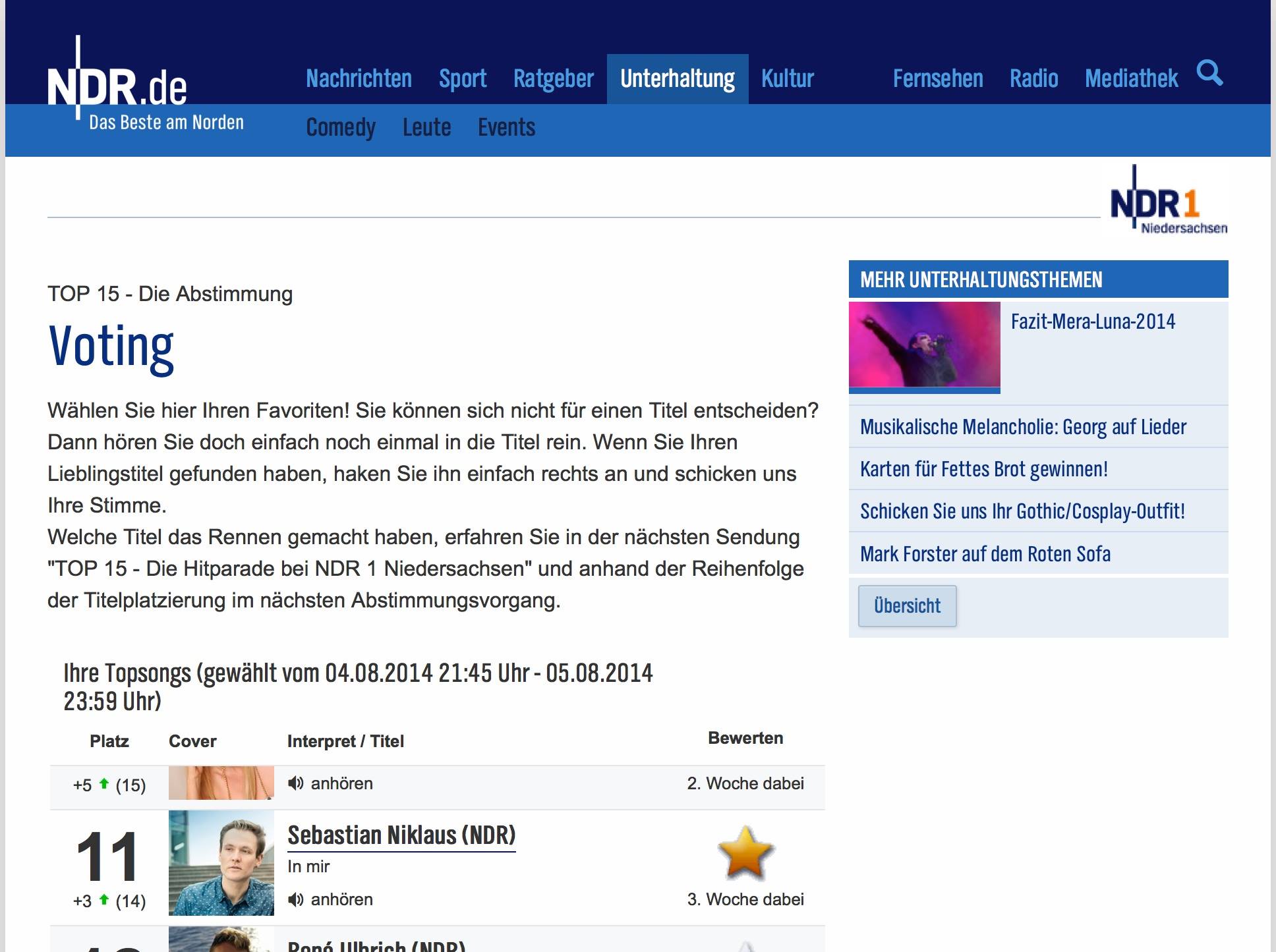Click the '+5 (15)' position change text
The width and height of the screenshot is (1276, 952).
[x=109, y=785]
